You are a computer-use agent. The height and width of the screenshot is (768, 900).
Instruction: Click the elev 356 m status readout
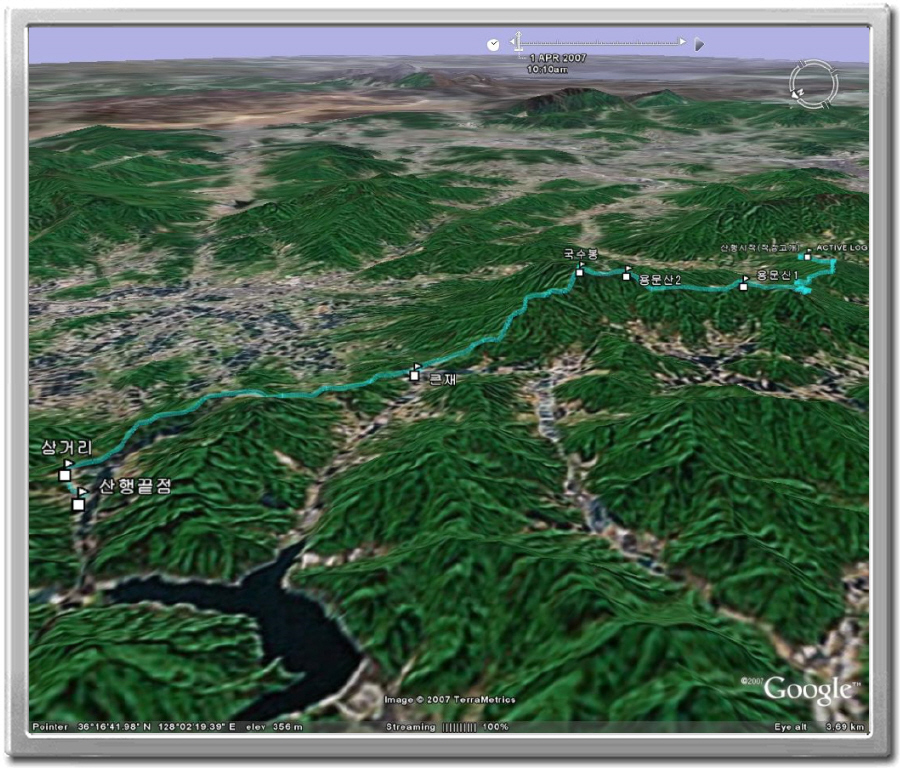pos(274,727)
